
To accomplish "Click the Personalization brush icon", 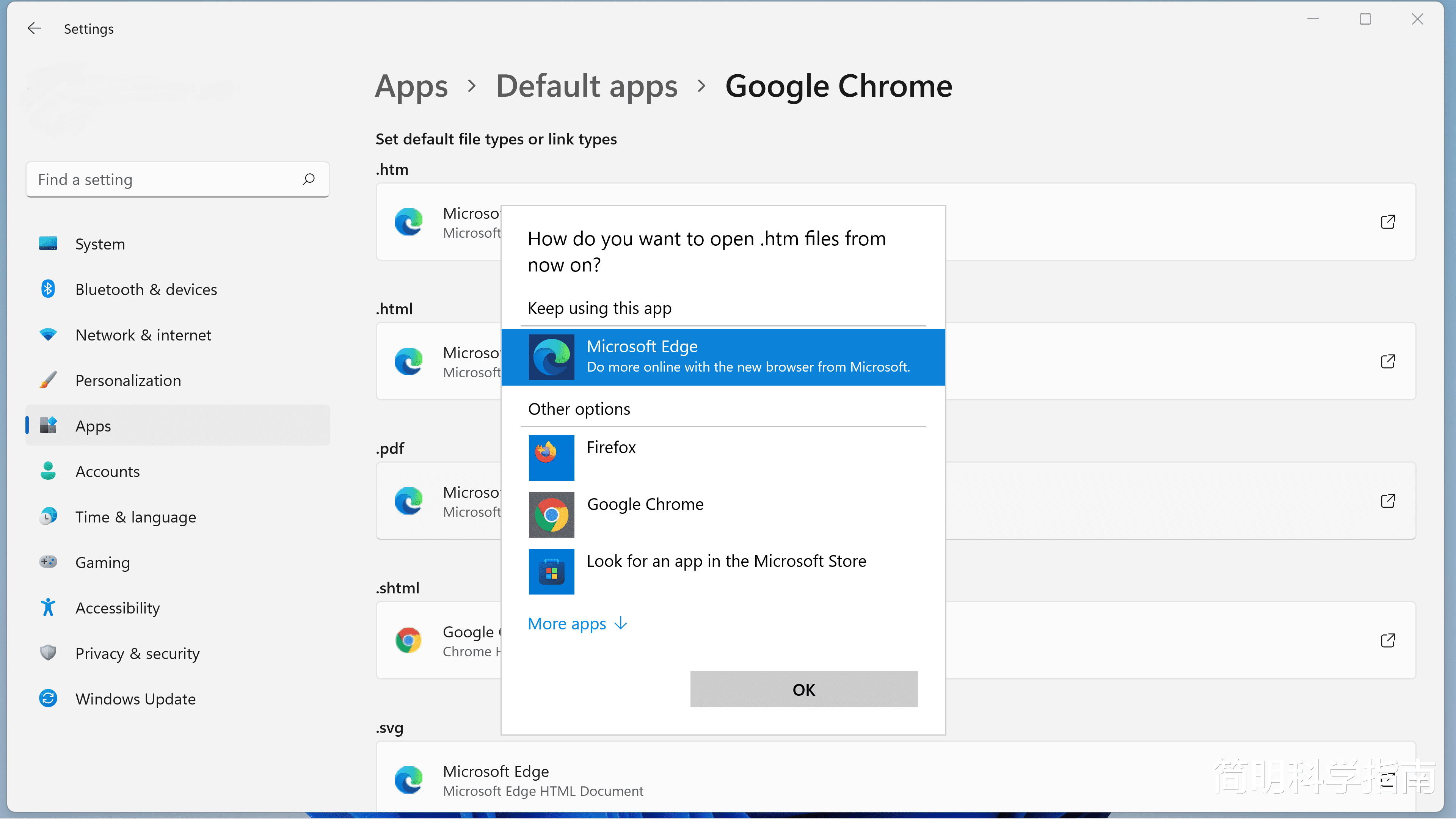I will [x=48, y=380].
